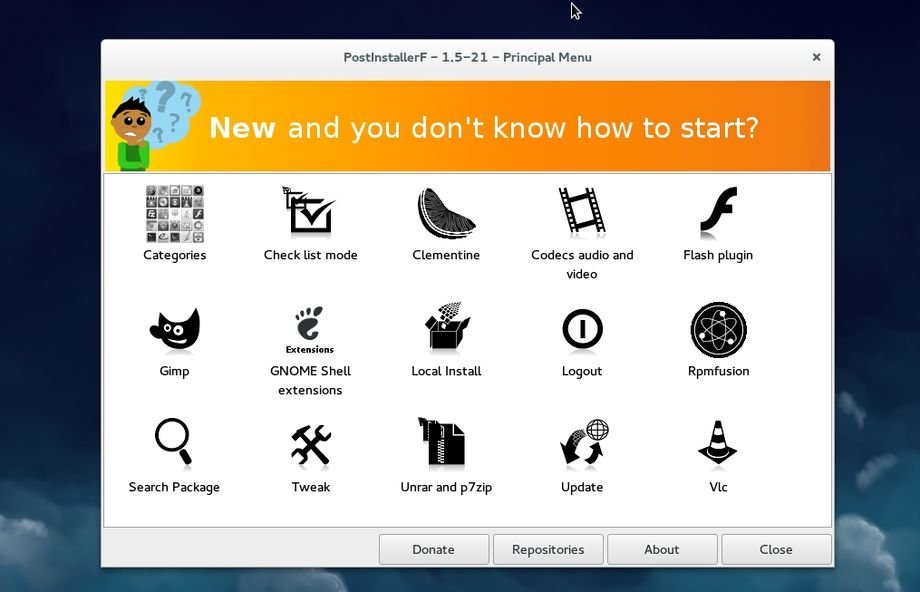Click the Close button at bottom
This screenshot has width=920, height=592.
776,549
